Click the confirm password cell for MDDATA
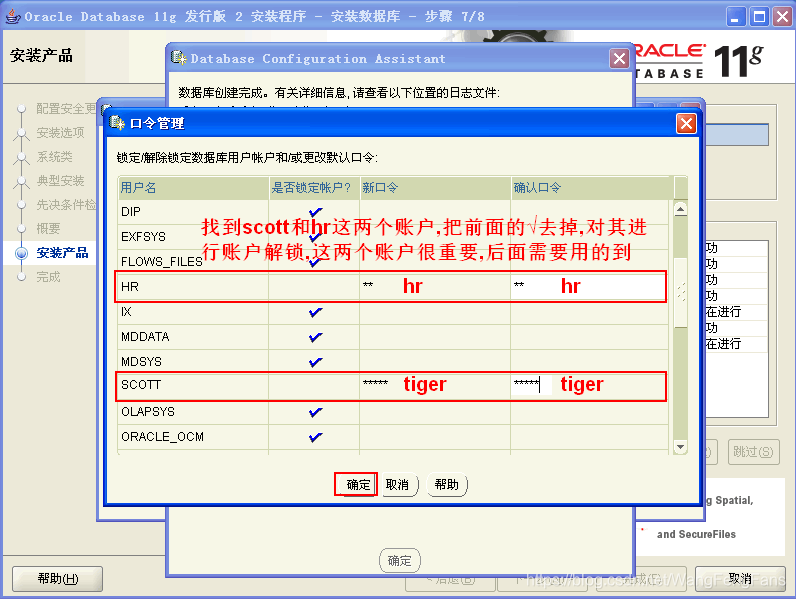 pyautogui.click(x=589, y=337)
